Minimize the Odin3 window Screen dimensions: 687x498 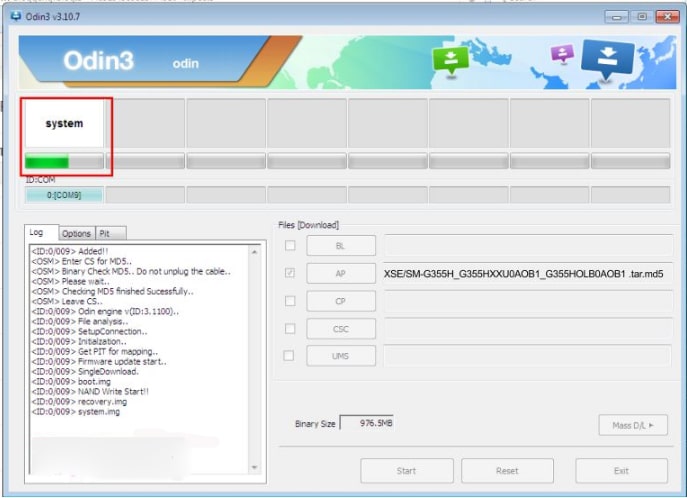click(617, 17)
